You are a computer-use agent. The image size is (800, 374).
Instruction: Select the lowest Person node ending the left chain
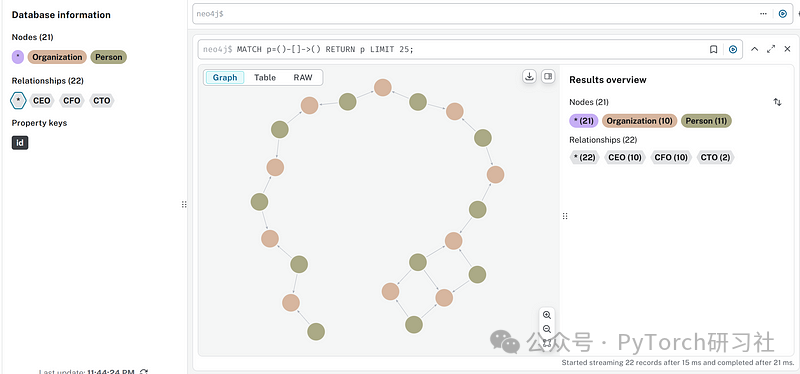[316, 332]
